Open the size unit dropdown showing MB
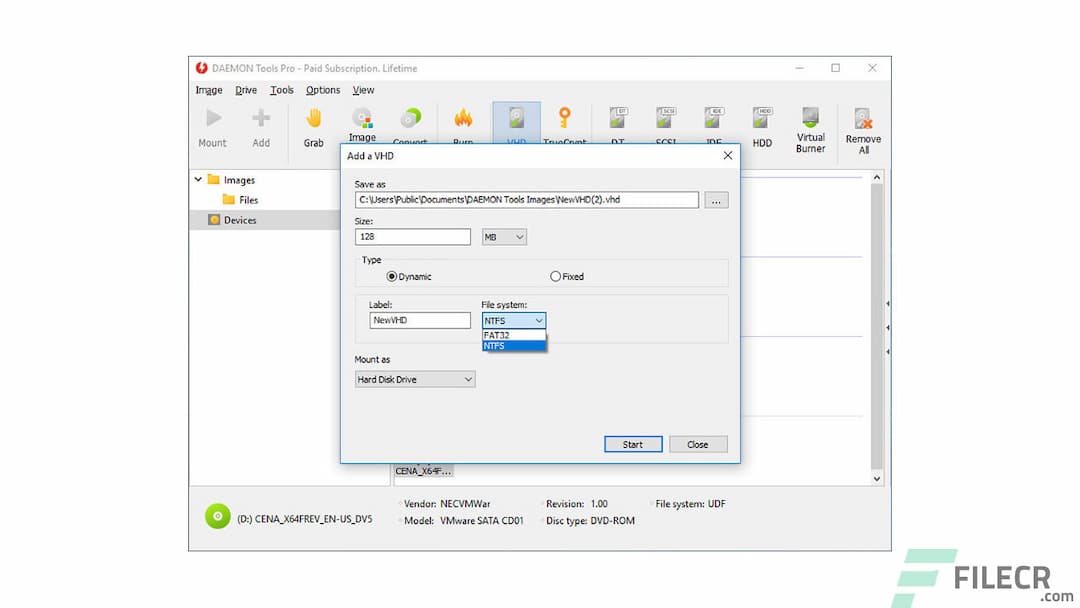1080x608 pixels. (x=503, y=236)
